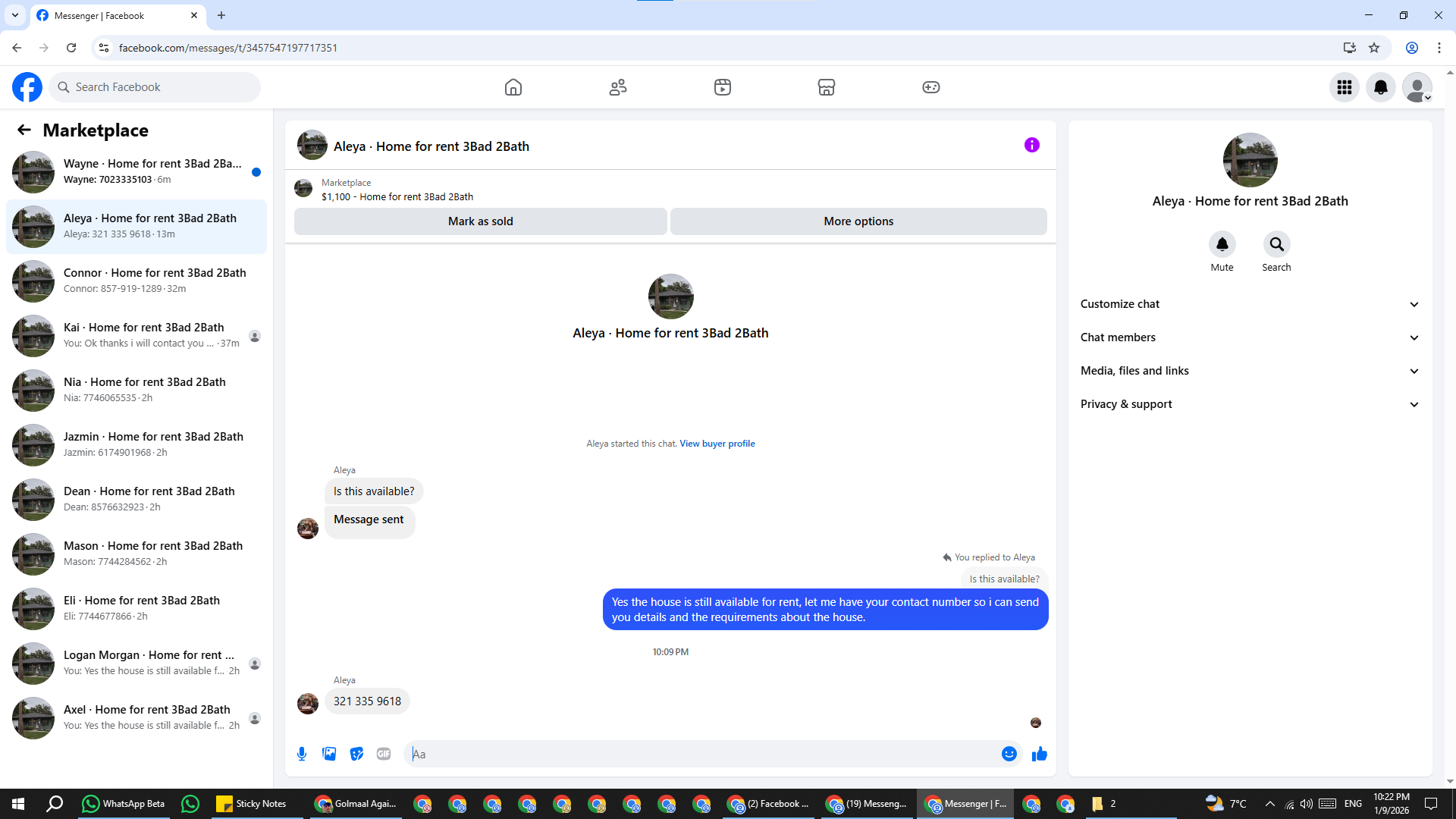Send a thumbs-up like

(x=1039, y=754)
